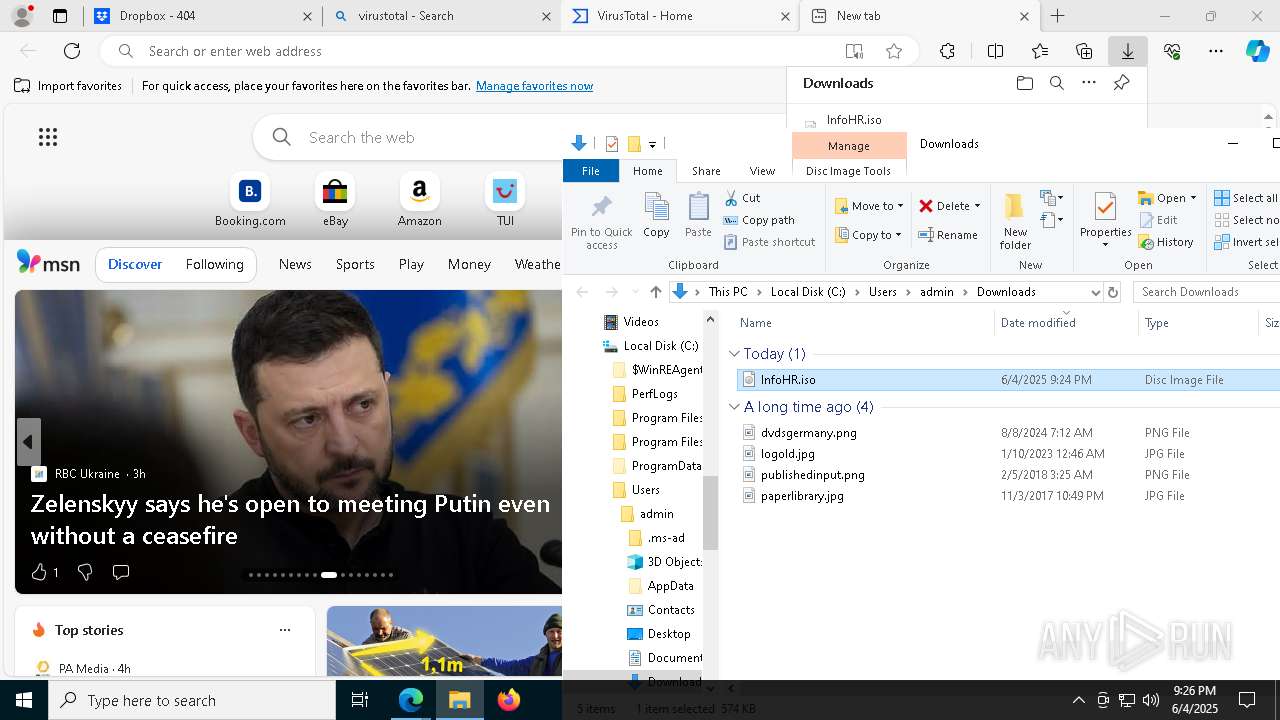
Task: Go up one folder level arrow
Action: click(x=655, y=292)
